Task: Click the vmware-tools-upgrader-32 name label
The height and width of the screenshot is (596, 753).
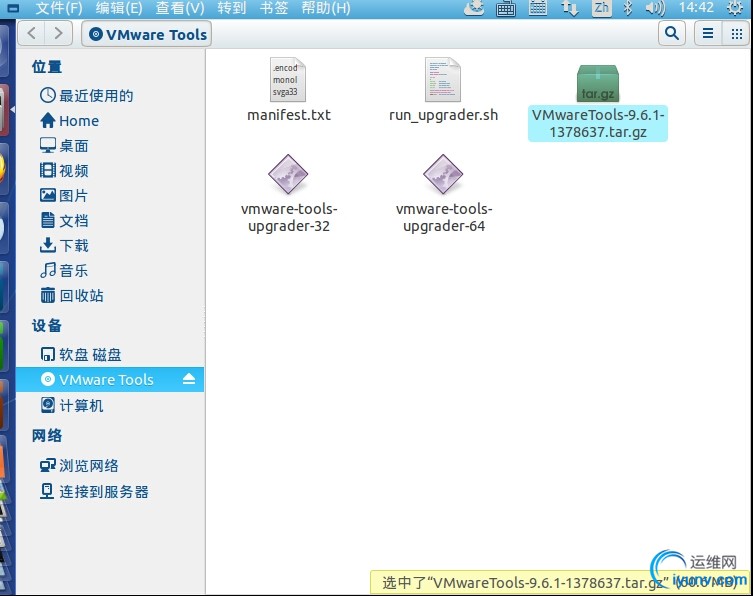Action: point(289,218)
